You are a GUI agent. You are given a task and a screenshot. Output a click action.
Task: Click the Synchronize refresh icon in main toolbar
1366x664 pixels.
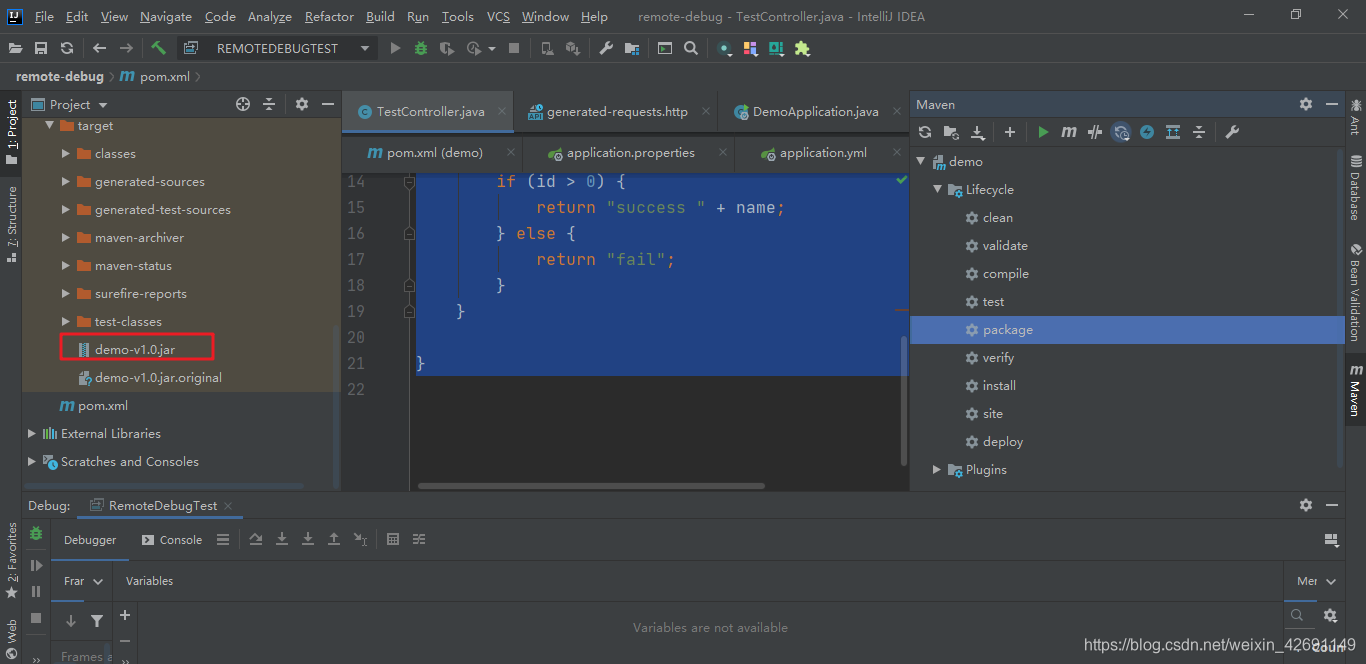pyautogui.click(x=67, y=48)
